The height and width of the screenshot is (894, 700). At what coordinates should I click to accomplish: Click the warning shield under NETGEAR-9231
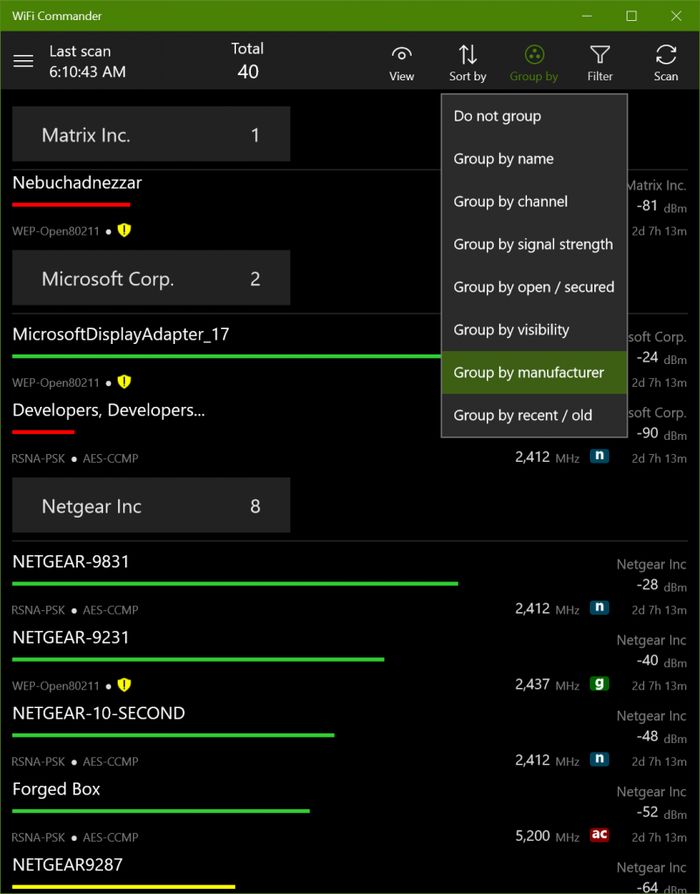pos(124,685)
